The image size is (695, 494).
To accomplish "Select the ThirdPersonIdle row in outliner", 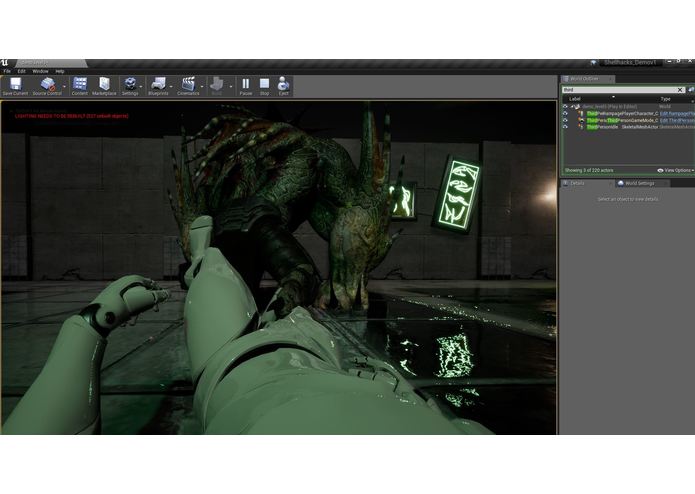I will coord(628,127).
